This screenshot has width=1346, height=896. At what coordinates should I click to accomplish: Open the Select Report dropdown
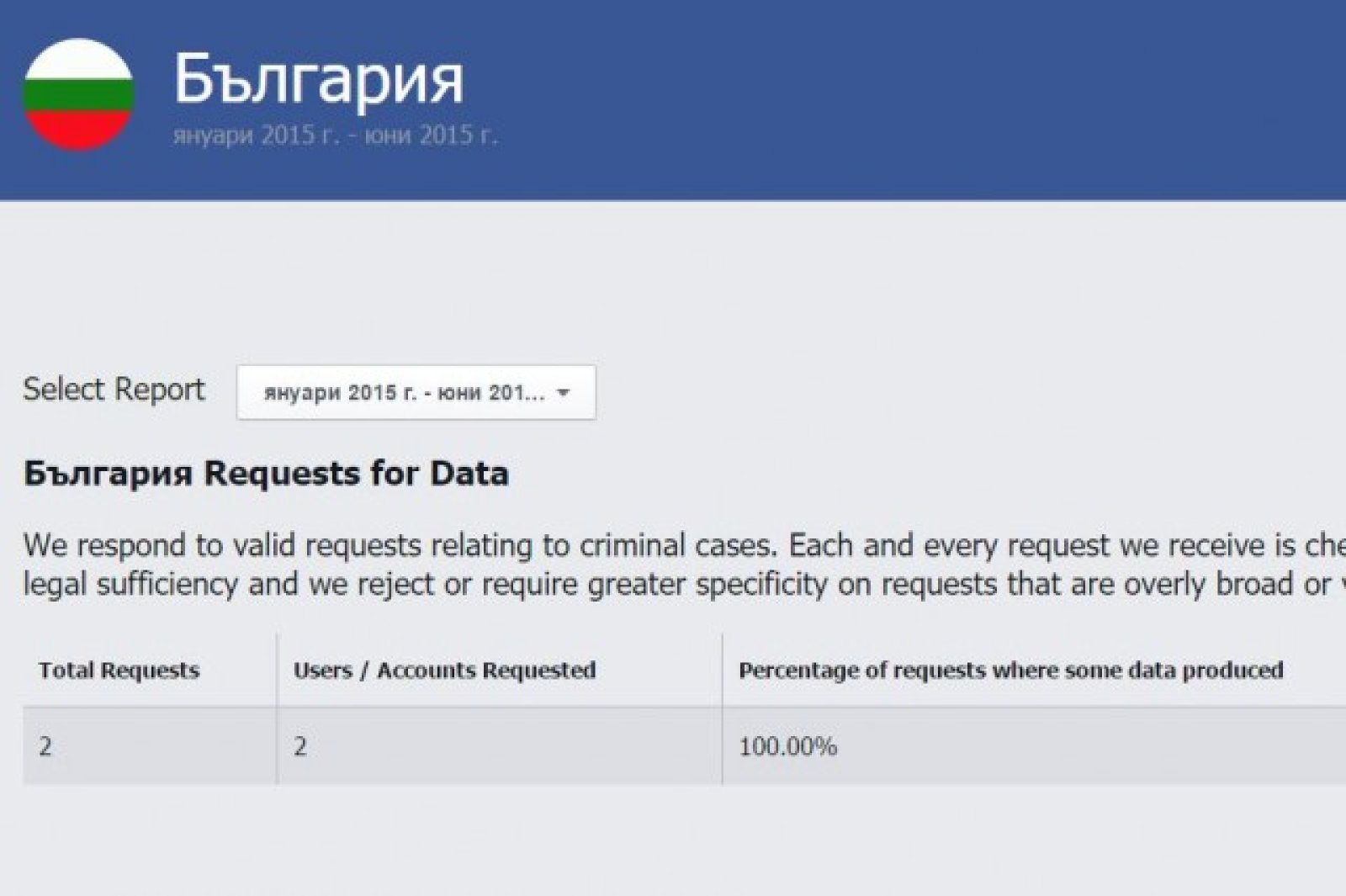click(416, 392)
